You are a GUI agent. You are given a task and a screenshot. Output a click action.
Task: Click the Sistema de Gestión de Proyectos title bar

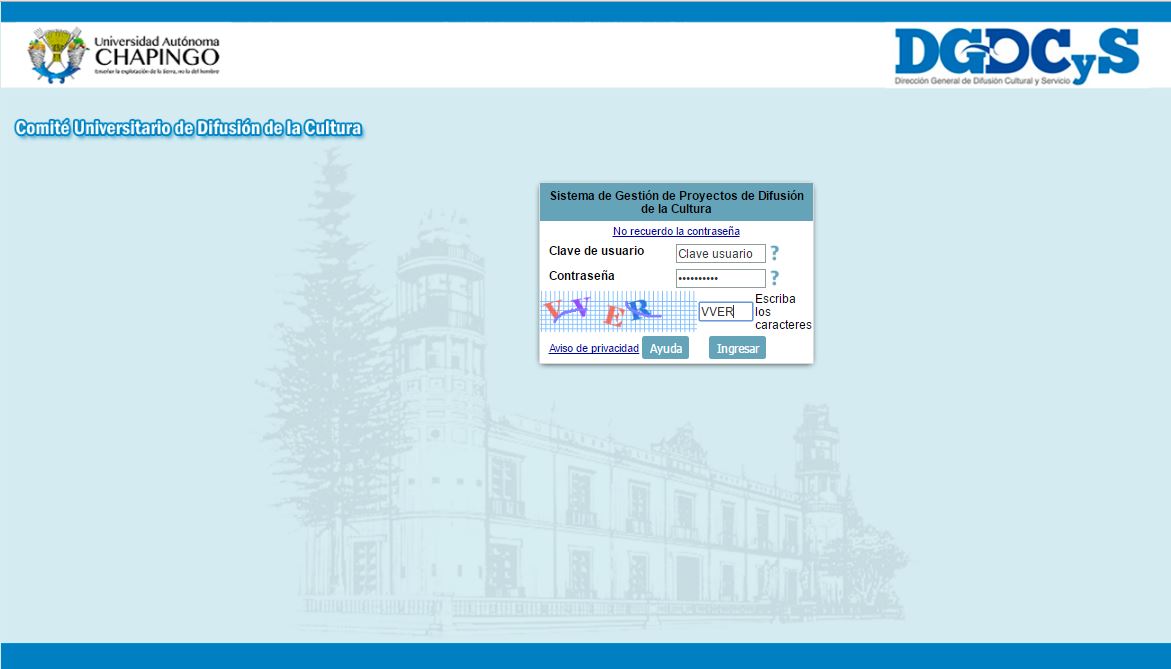click(x=676, y=202)
